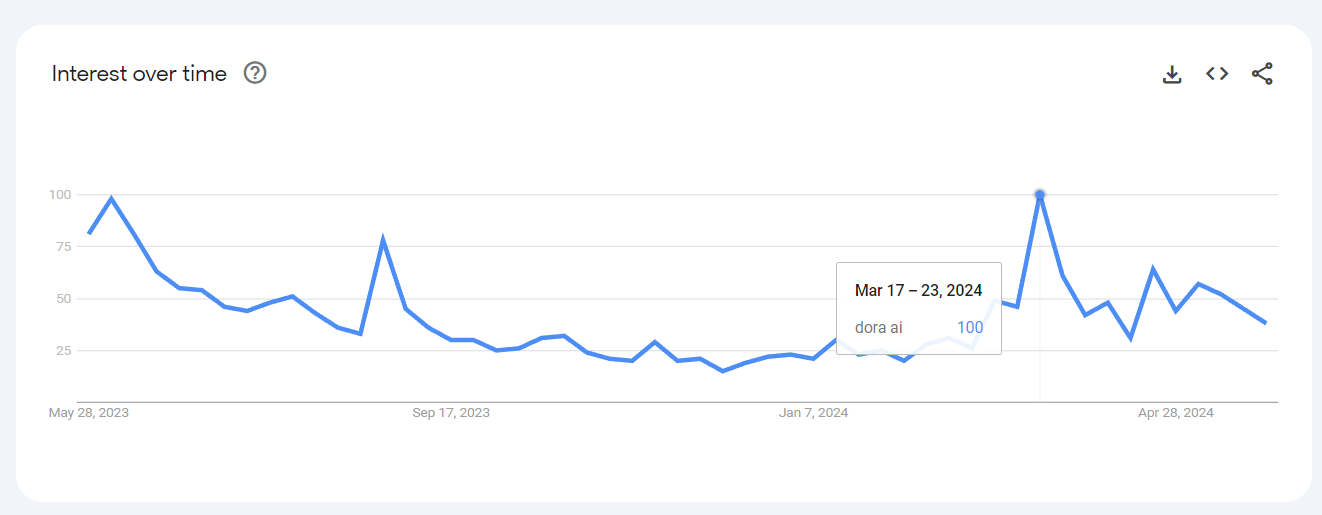Click the tooltip date Mar 17 – 23, 2024
Screen dimensions: 1322x515
tap(918, 290)
